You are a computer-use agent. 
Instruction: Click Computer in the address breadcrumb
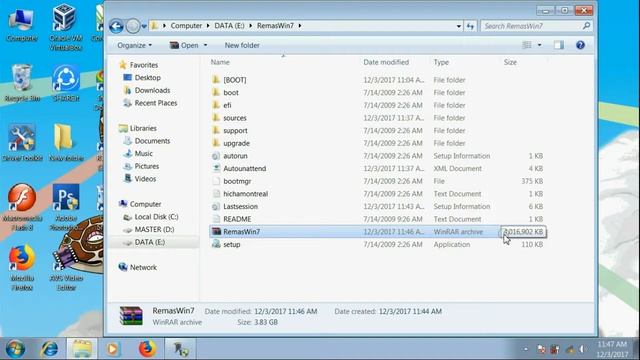[x=186, y=26]
